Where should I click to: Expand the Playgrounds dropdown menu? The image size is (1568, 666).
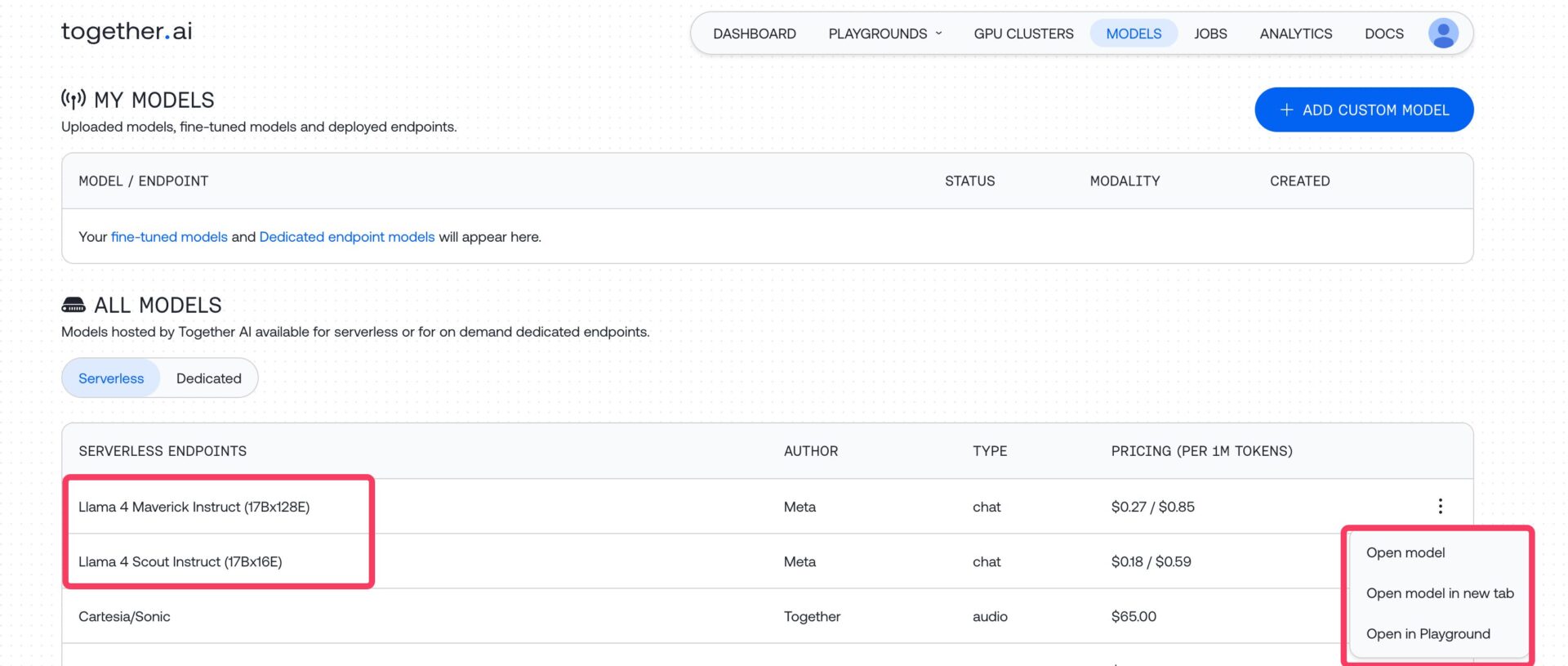point(885,34)
